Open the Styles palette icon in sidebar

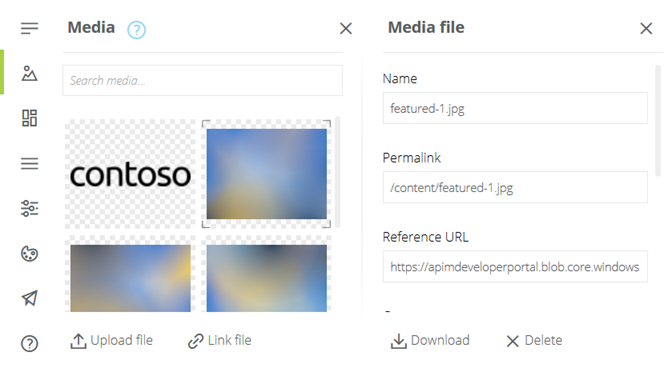click(x=30, y=254)
